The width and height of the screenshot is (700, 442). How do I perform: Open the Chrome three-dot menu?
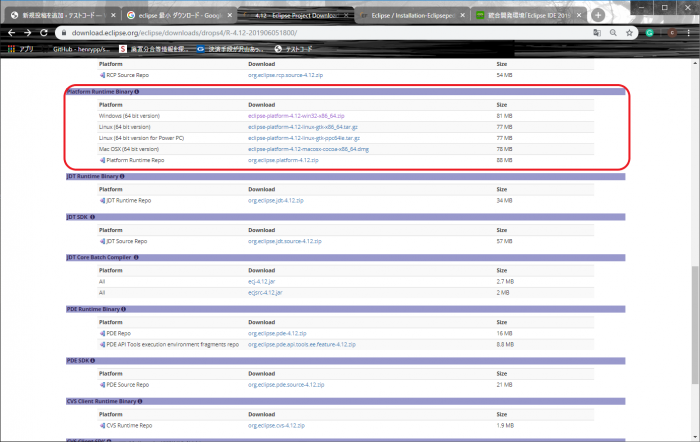(x=689, y=33)
